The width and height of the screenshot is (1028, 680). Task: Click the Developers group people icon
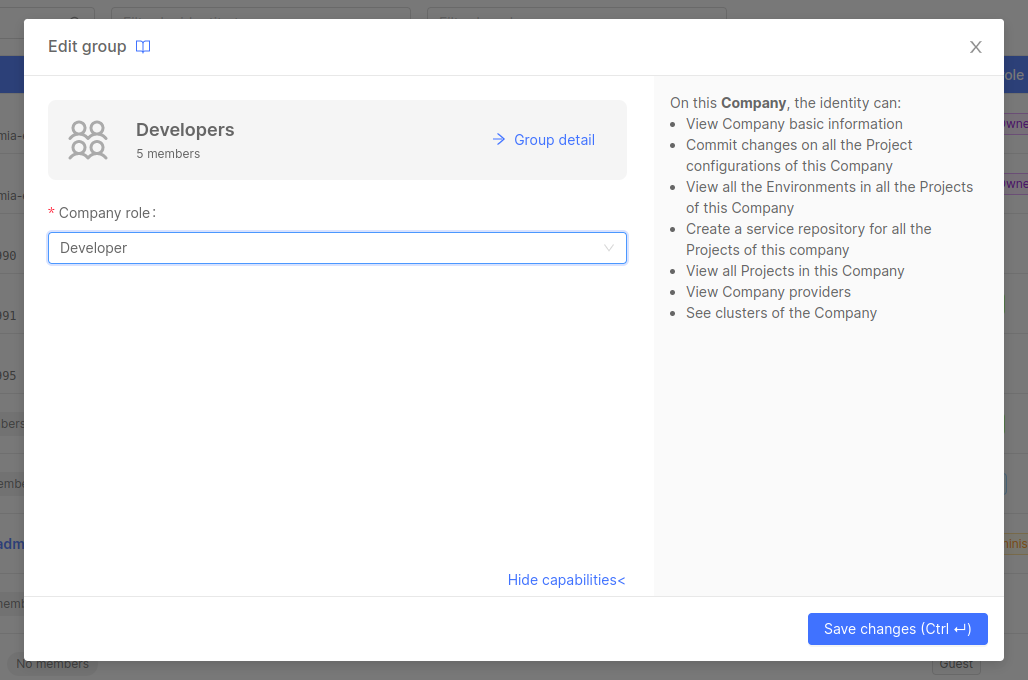coord(88,140)
